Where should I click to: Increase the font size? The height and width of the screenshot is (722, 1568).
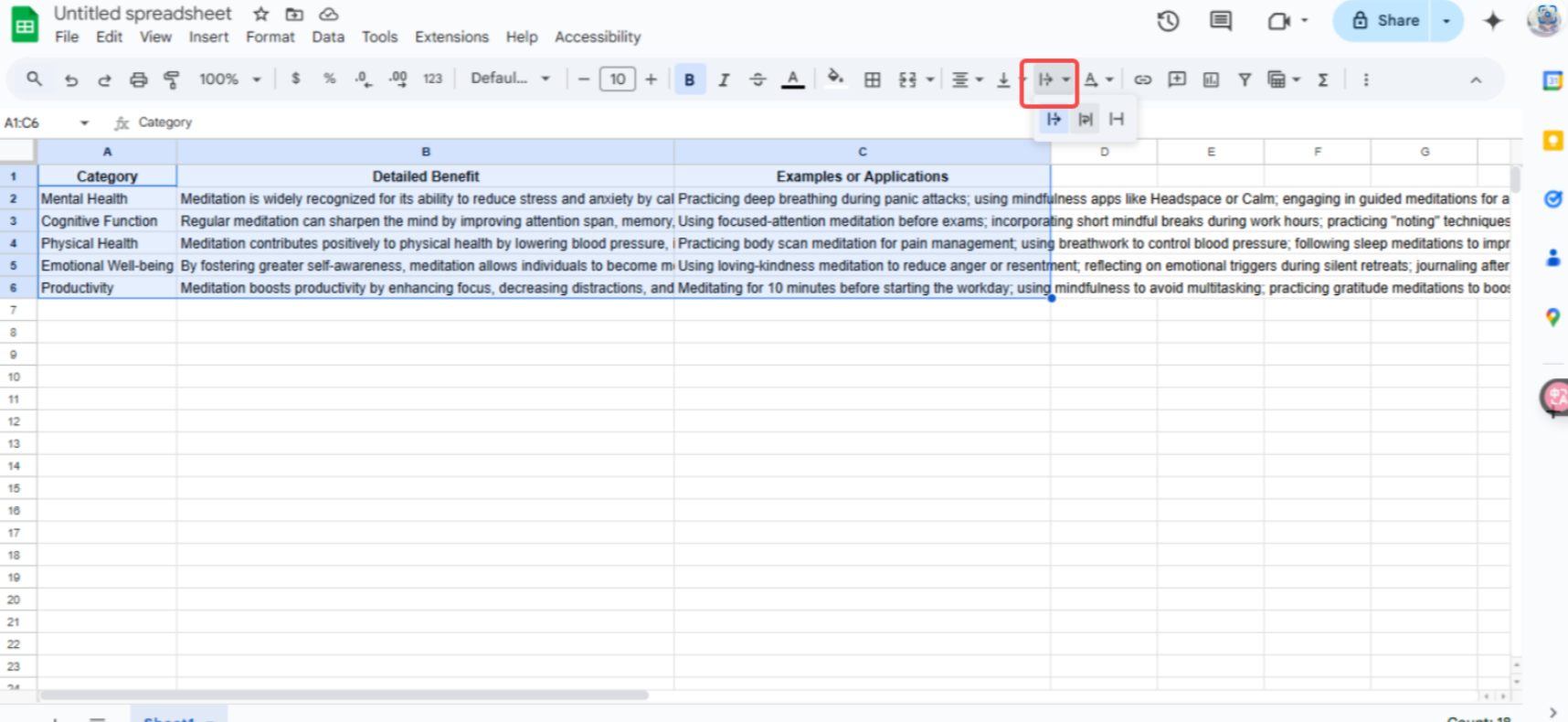pyautogui.click(x=651, y=80)
